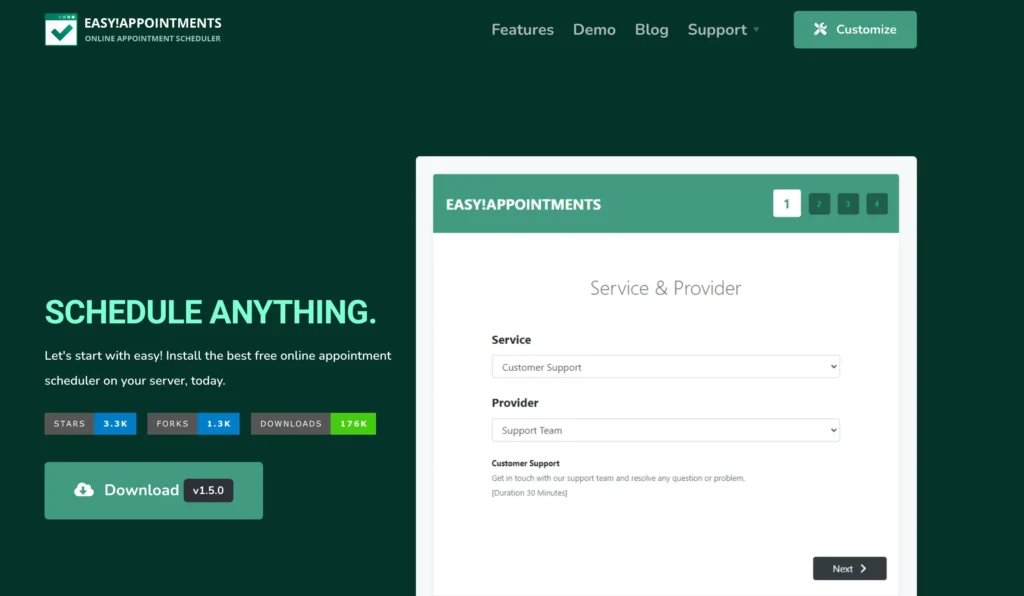
Task: Click the Easy!Appointments checkmark logo
Action: [x=62, y=29]
